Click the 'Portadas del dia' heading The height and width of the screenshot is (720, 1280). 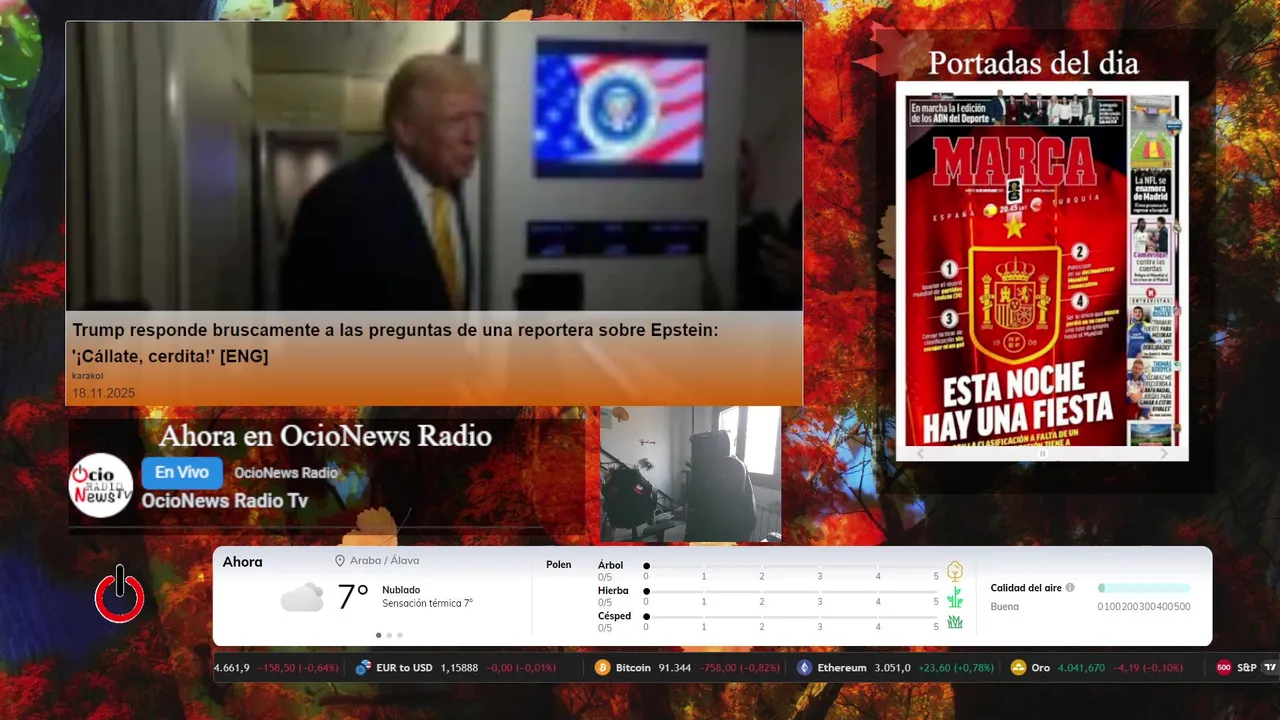(1033, 63)
